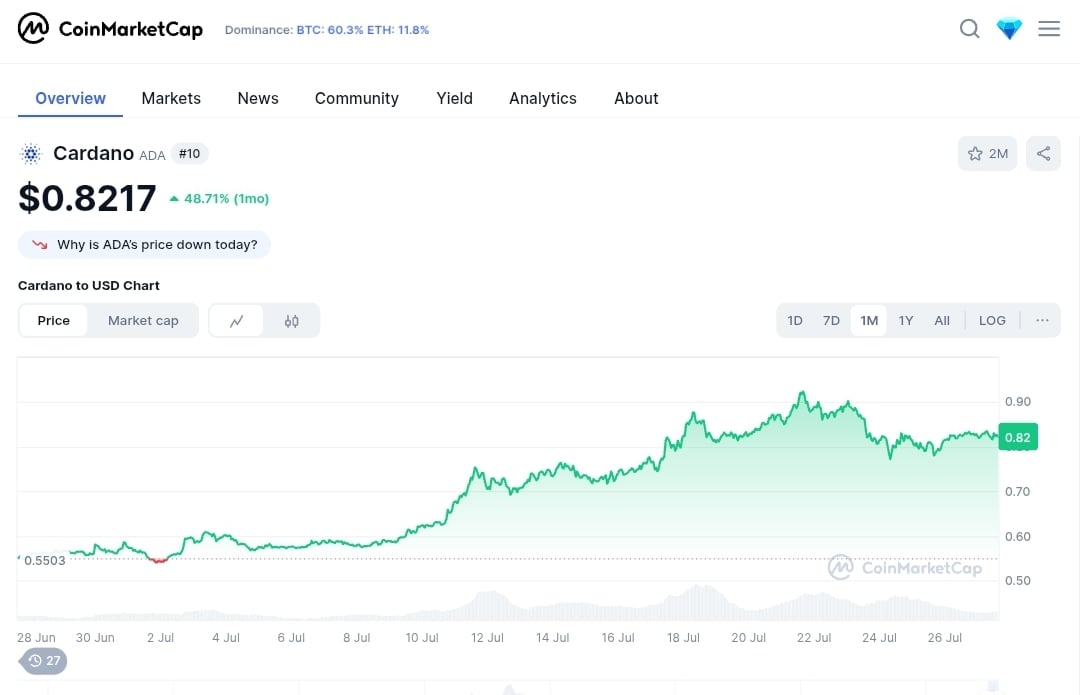Select the Overview tab
The width and height of the screenshot is (1080, 695).
[70, 98]
